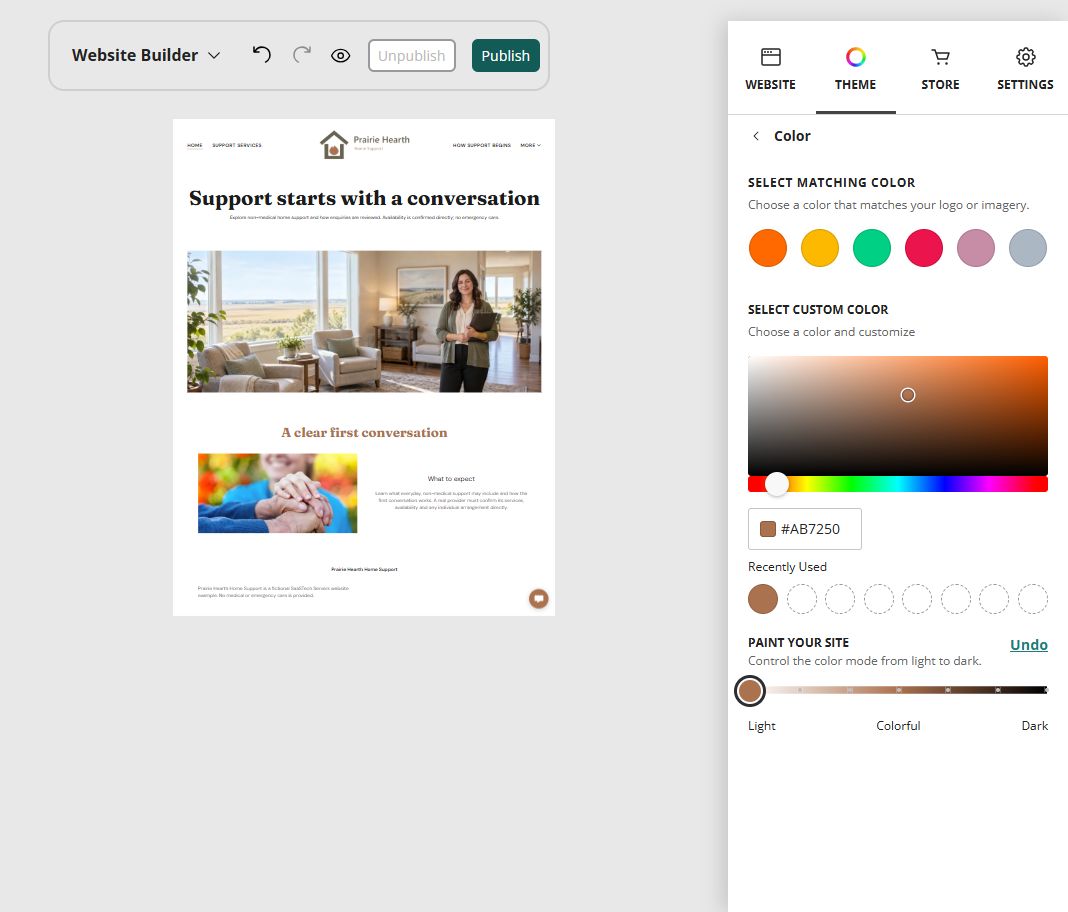Screen dimensions: 1068x912
Task: Select the gray-blue matching color swatch
Action: pyautogui.click(x=1028, y=248)
